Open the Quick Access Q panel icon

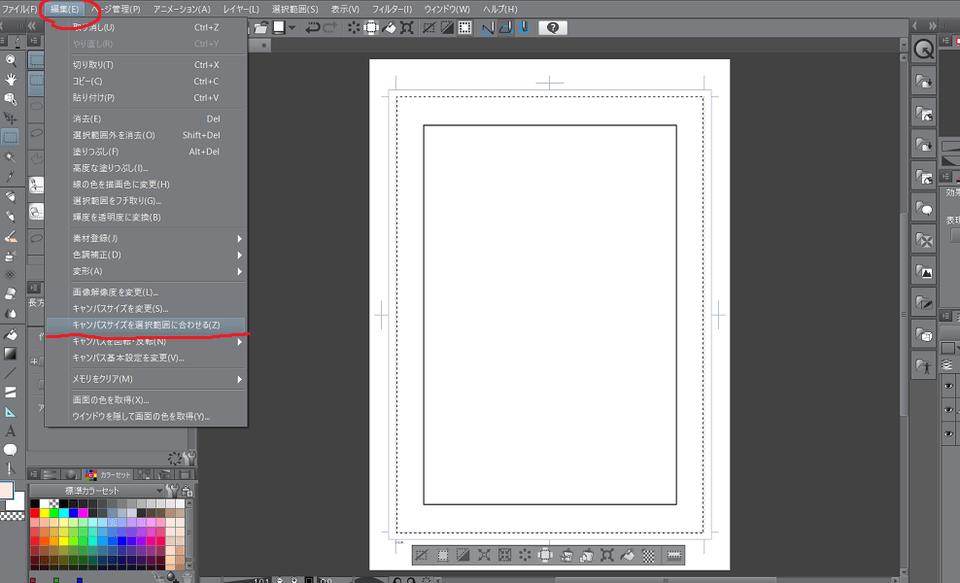[x=923, y=49]
